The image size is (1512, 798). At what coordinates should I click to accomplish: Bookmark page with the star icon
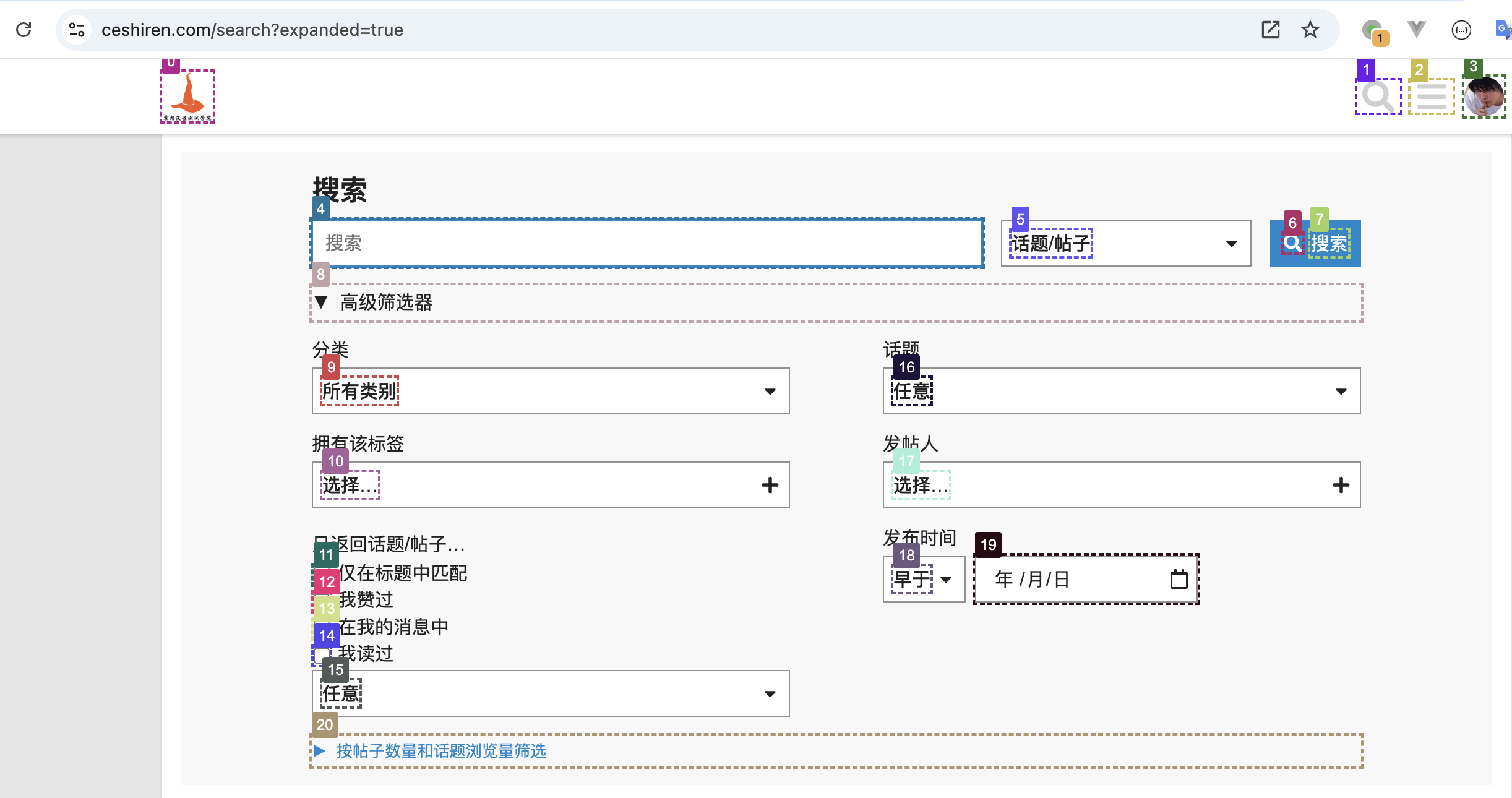tap(1310, 30)
